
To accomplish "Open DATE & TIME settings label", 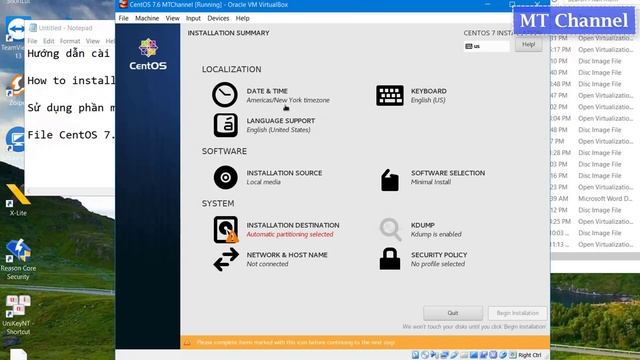I will (267, 91).
